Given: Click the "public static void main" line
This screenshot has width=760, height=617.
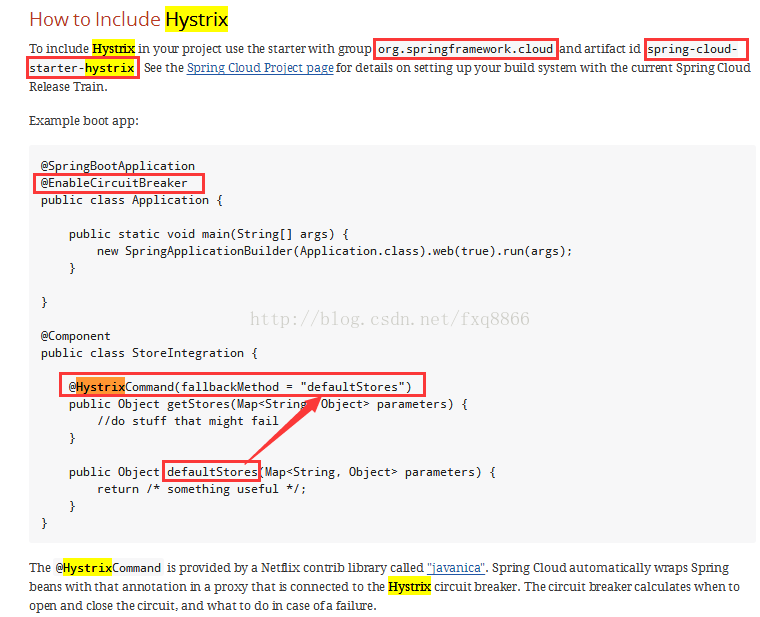Looking at the screenshot, I should pos(208,234).
